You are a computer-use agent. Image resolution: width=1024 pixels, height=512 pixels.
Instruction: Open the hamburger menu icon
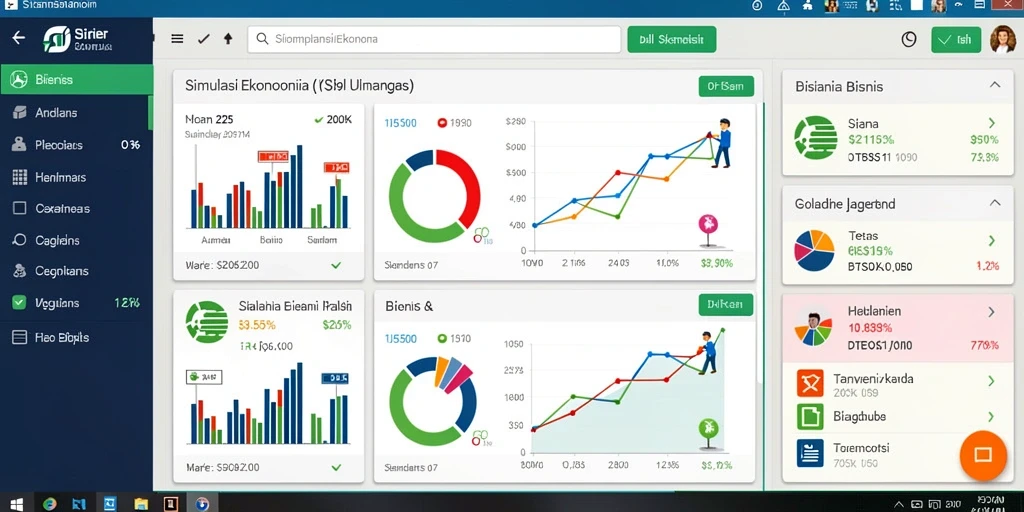[177, 39]
